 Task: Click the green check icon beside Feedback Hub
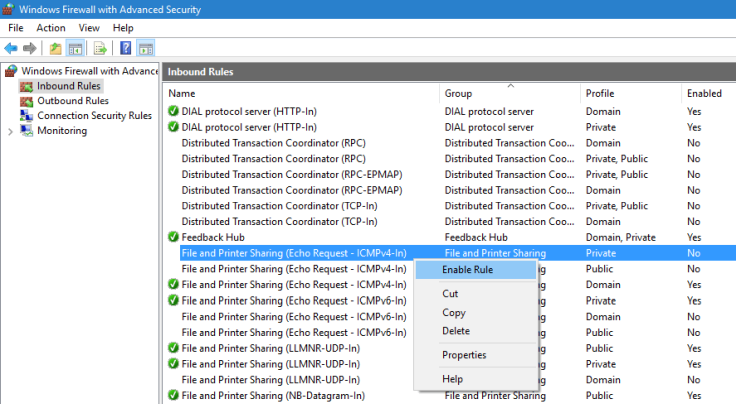(x=173, y=238)
